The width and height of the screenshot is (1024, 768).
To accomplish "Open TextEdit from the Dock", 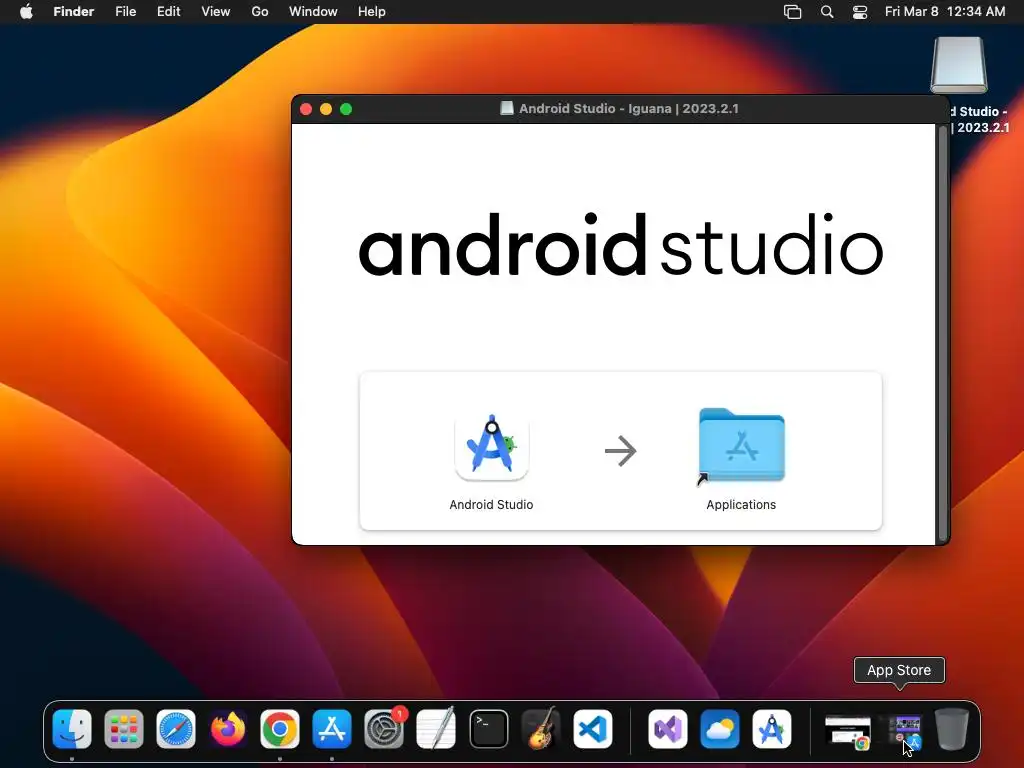I will coord(436,728).
